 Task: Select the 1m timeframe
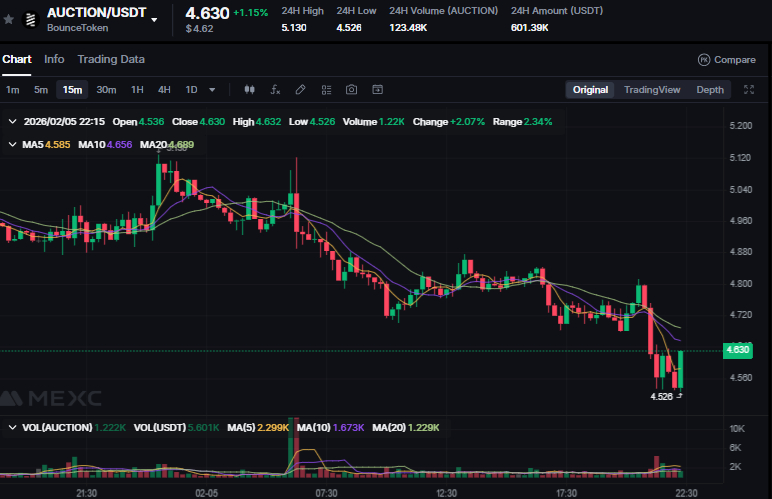point(13,90)
